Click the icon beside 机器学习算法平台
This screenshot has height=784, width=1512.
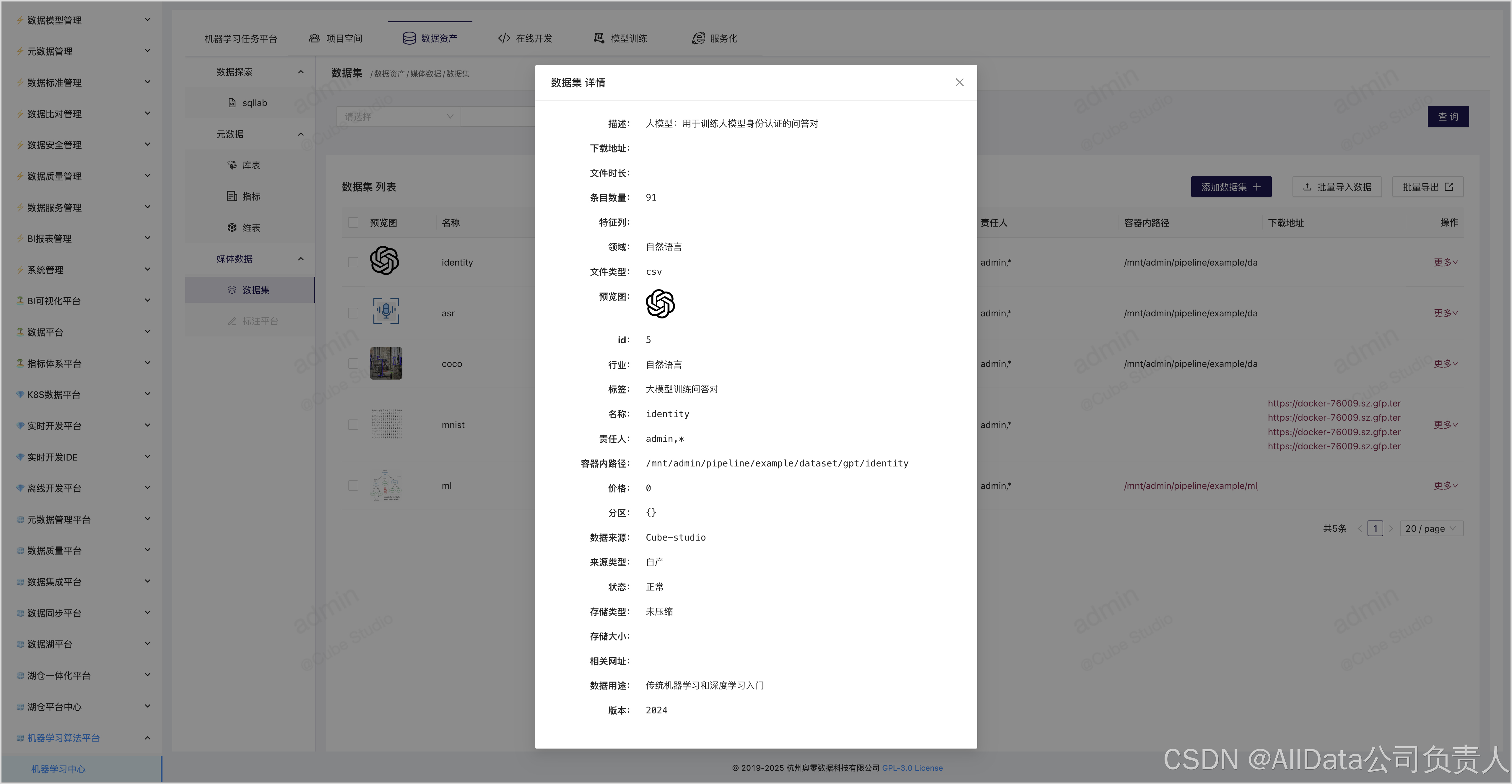tap(20, 738)
